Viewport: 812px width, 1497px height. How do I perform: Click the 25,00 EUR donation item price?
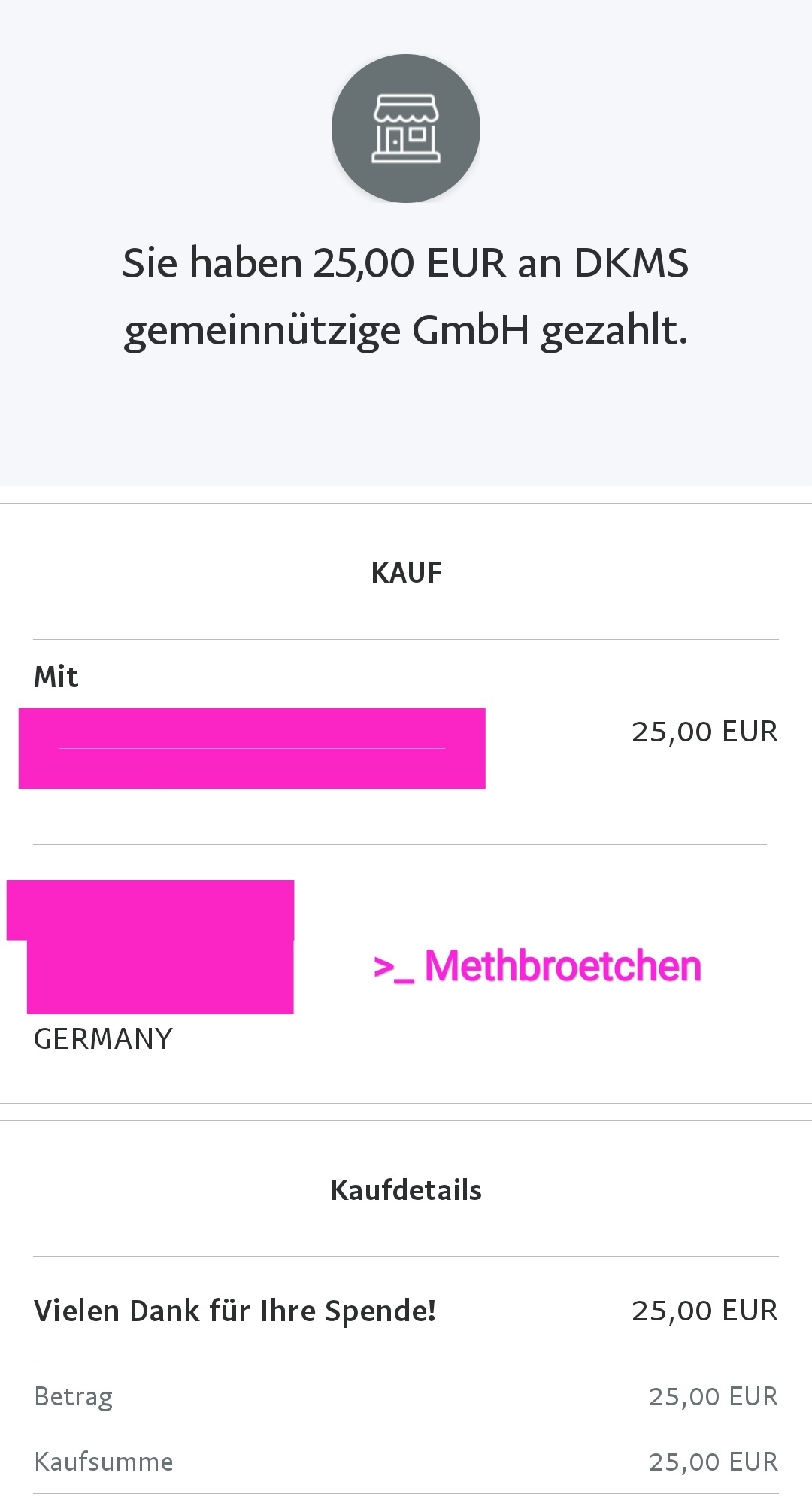(704, 1311)
